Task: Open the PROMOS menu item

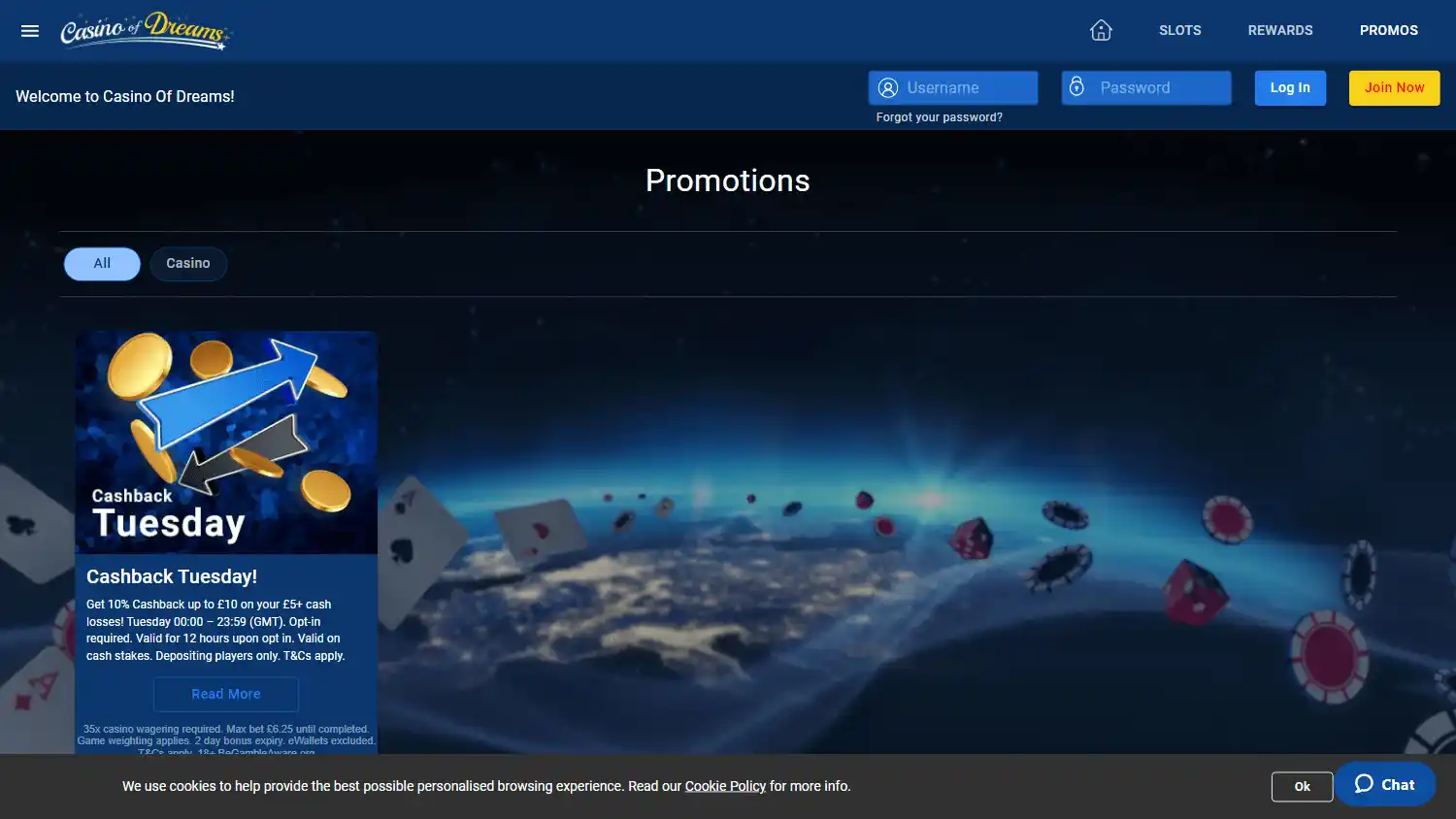Action: [1389, 30]
